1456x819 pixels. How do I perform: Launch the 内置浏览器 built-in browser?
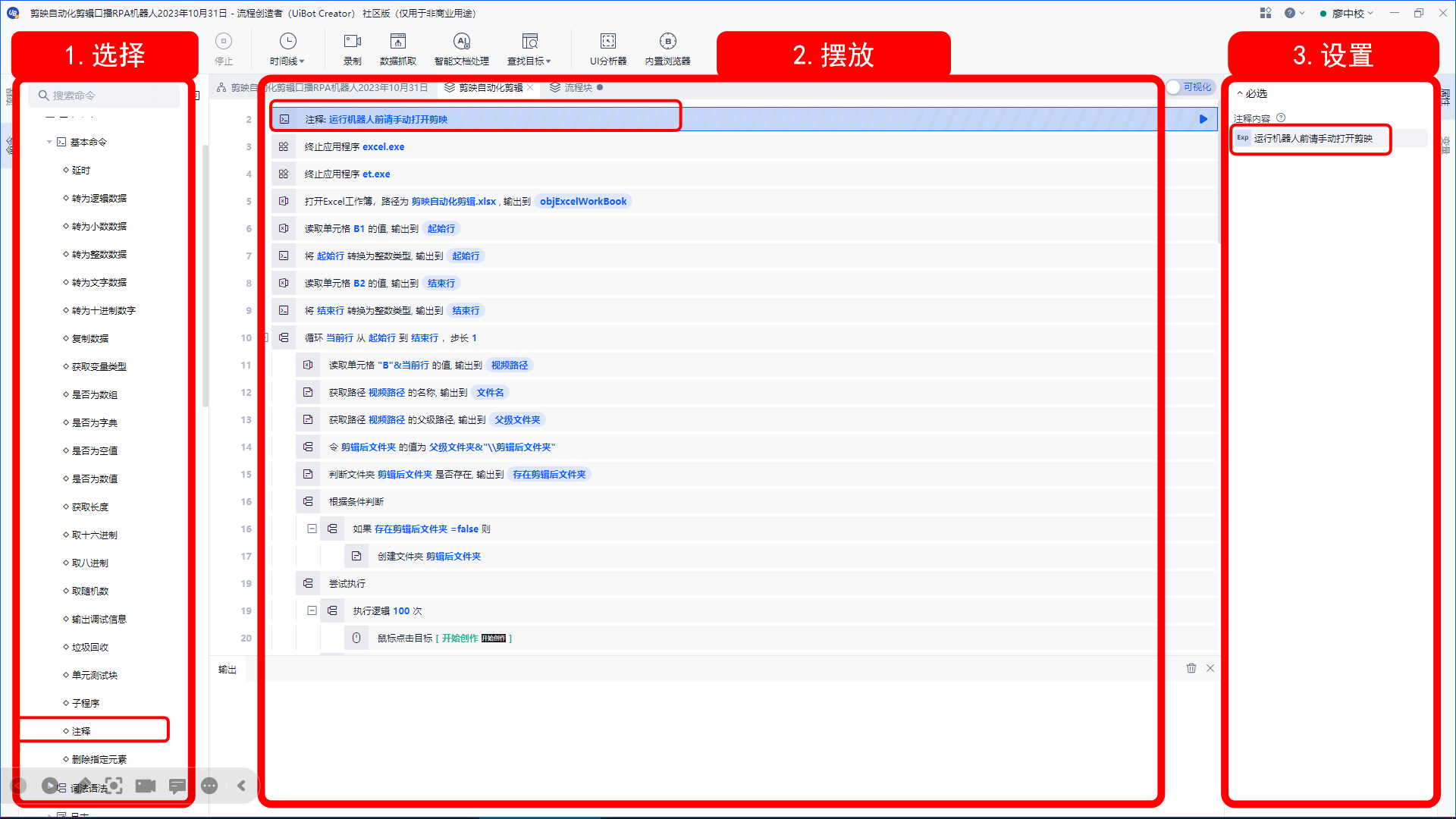click(x=668, y=41)
